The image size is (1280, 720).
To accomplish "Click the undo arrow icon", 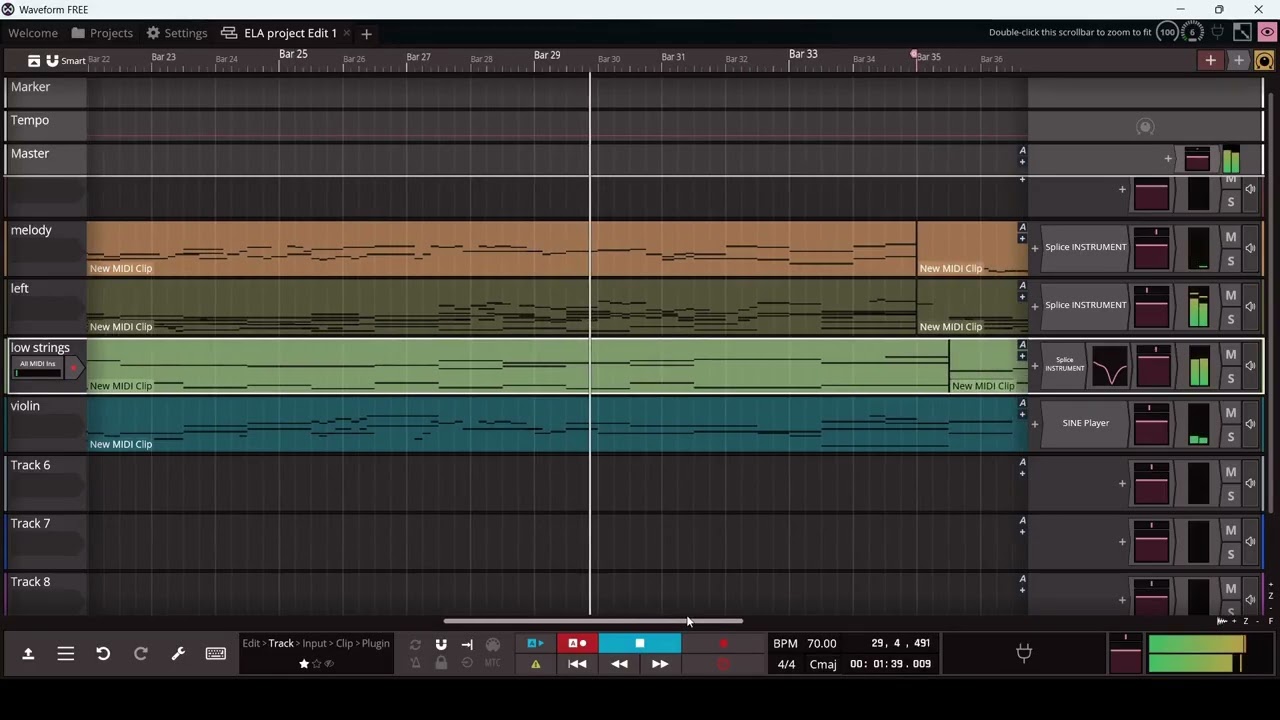I will (x=103, y=654).
